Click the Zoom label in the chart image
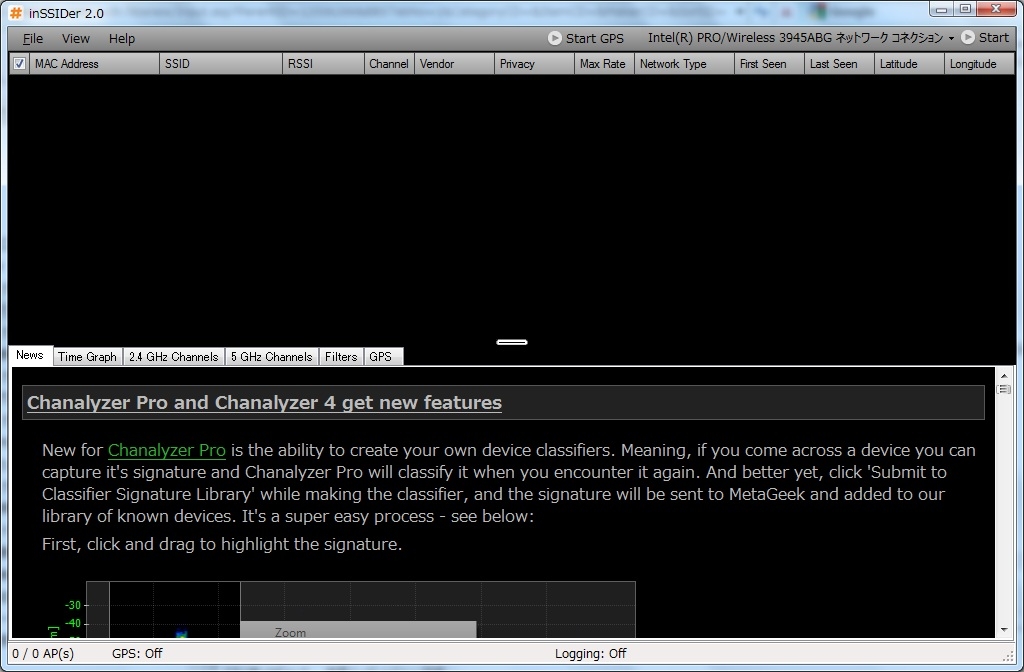The image size is (1024, 672). (x=290, y=632)
